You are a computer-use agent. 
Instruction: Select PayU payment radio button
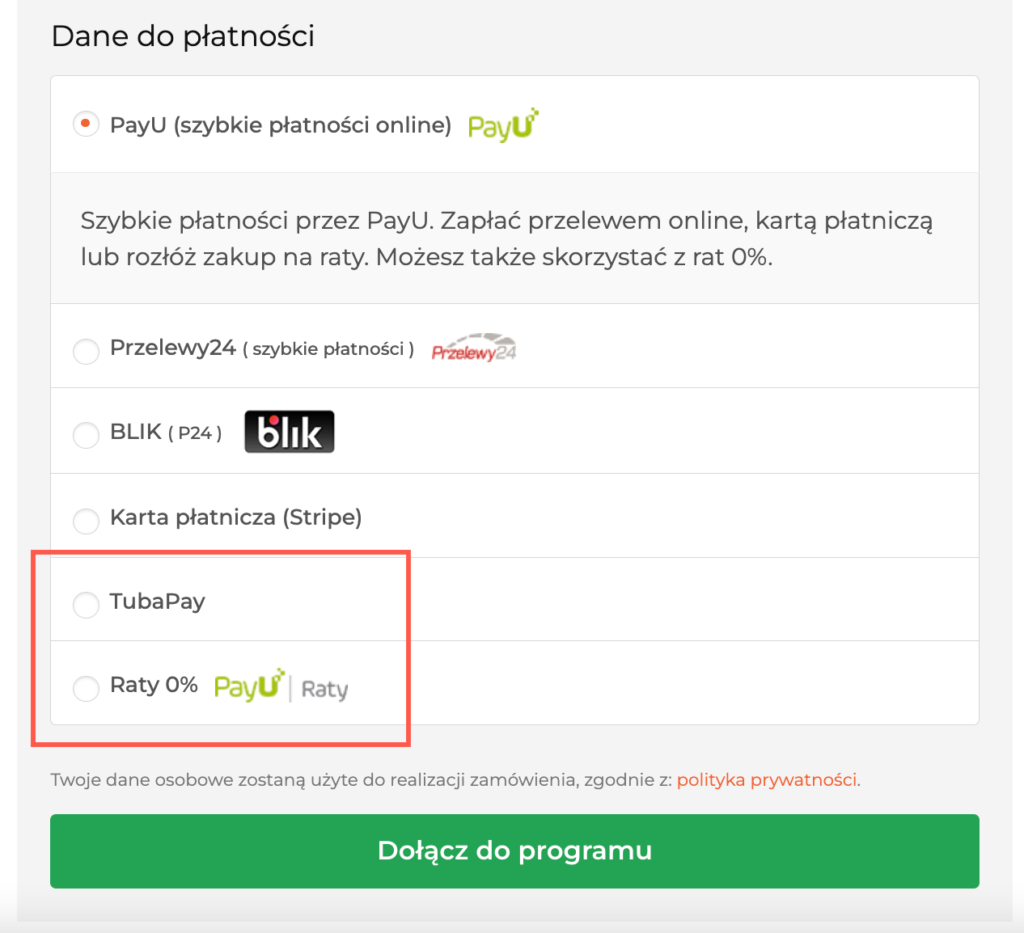point(86,125)
